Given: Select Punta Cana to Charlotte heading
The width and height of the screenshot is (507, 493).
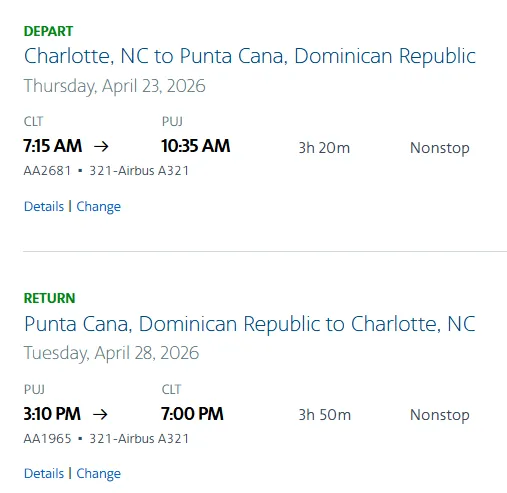Looking at the screenshot, I should (x=250, y=324).
